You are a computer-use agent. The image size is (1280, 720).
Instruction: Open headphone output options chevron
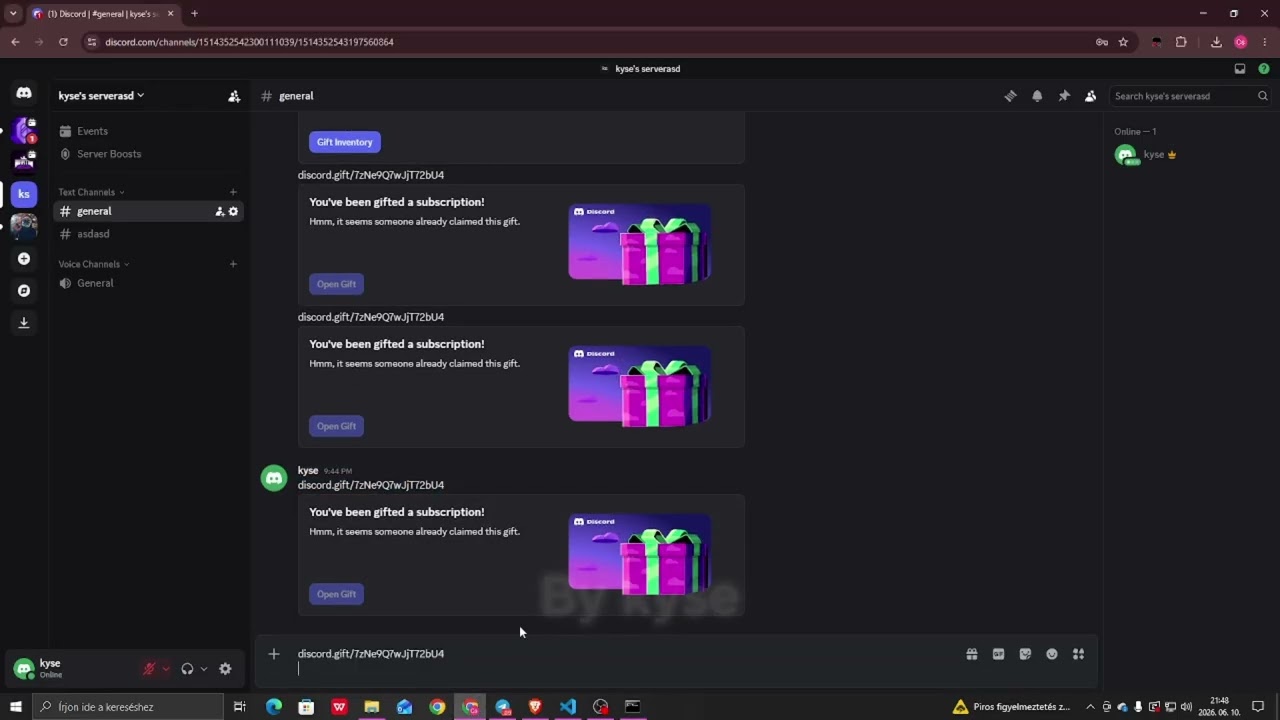[x=203, y=669]
